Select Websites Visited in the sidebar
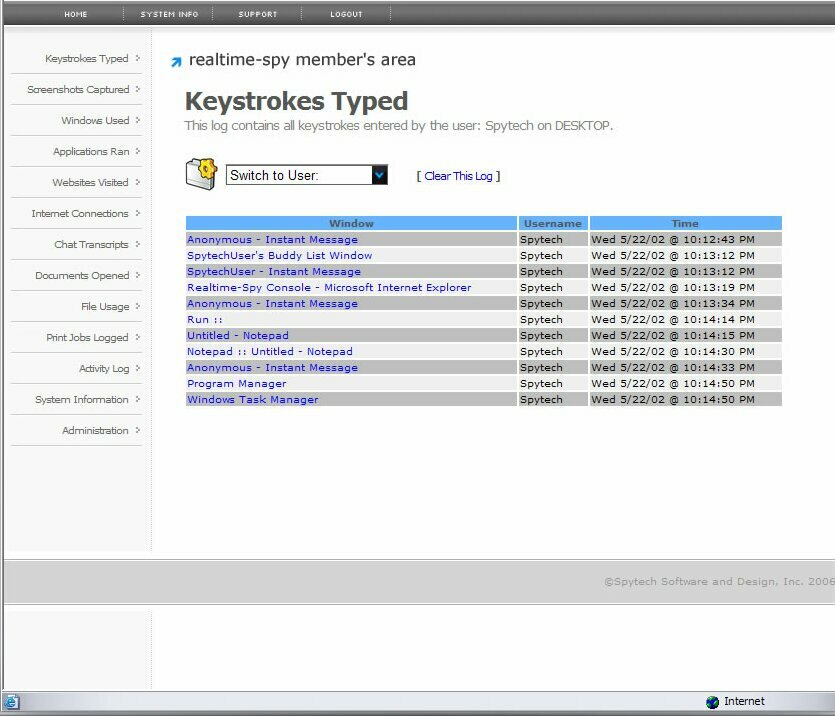Screen dimensions: 835x716 (x=90, y=183)
